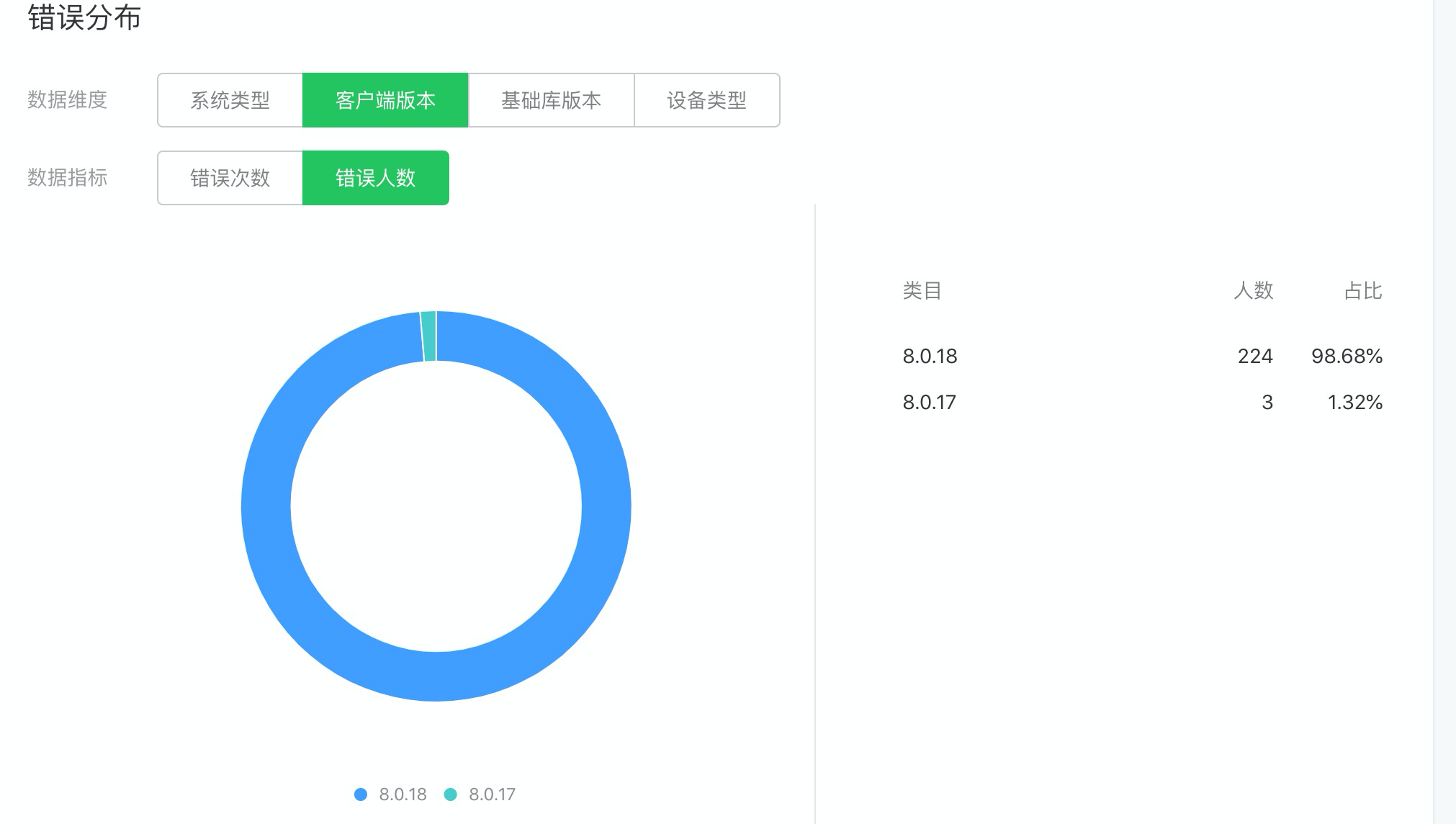This screenshot has height=824, width=1456.
Task: Toggle the blue 8.0.18 legend dot
Action: (361, 794)
